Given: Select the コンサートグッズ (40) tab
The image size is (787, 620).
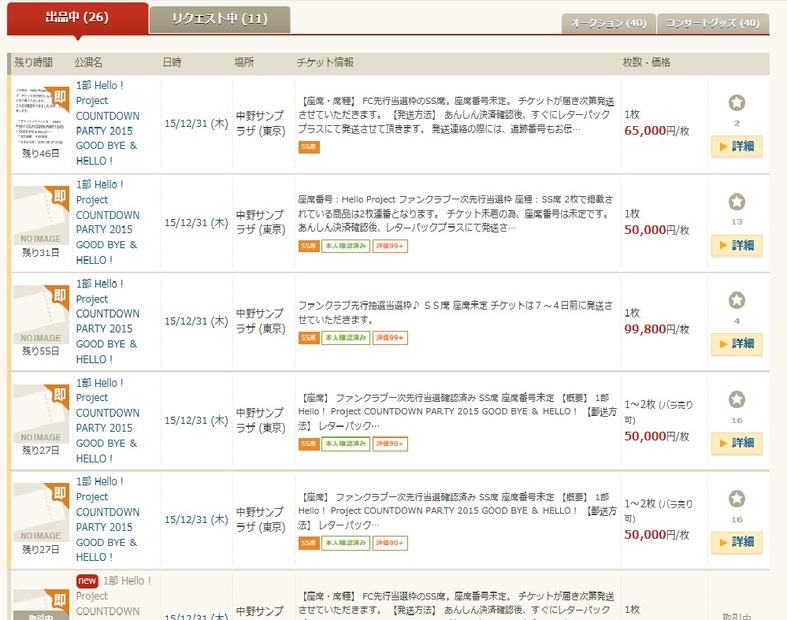Looking at the screenshot, I should click(x=713, y=23).
